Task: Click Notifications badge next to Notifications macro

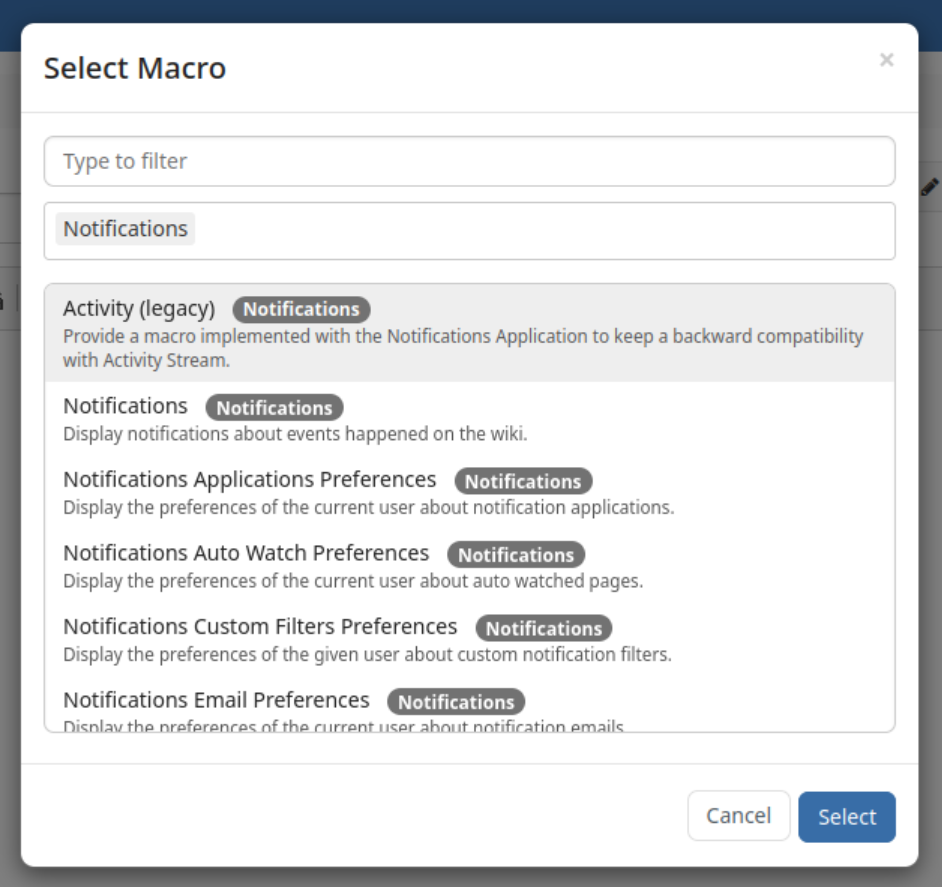Action: 274,407
